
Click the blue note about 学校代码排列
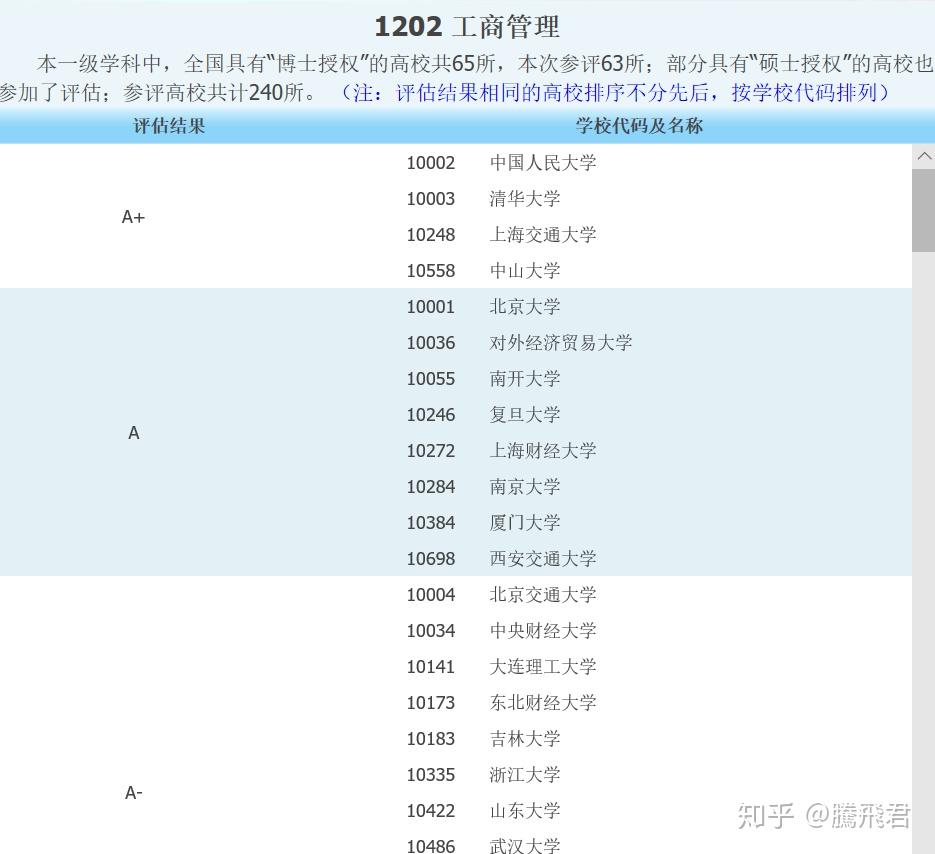click(x=615, y=92)
